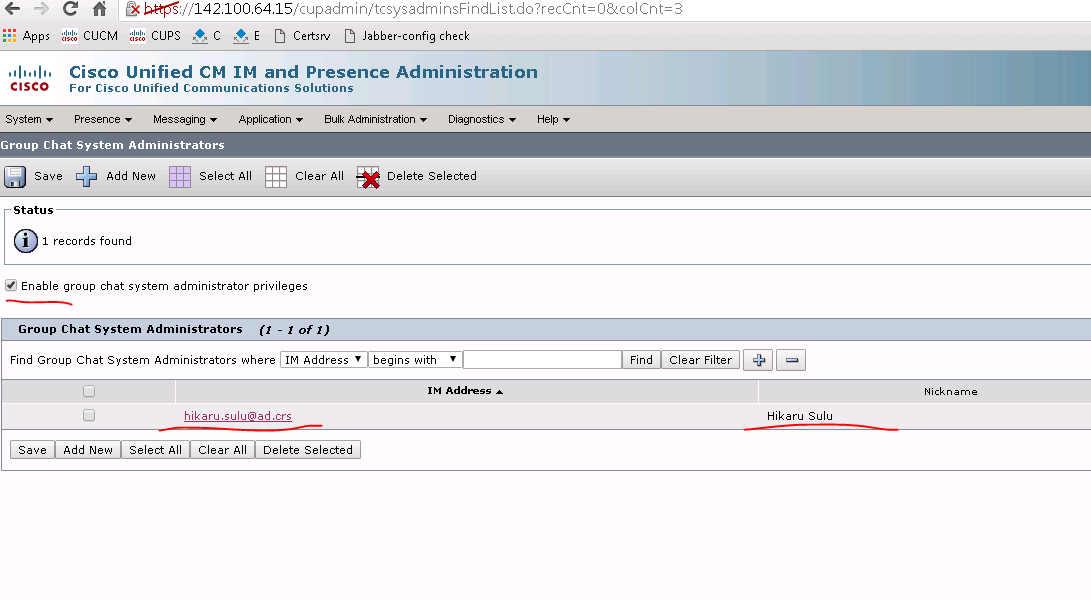
Task: Click the browser forward arrow
Action: pyautogui.click(x=41, y=9)
